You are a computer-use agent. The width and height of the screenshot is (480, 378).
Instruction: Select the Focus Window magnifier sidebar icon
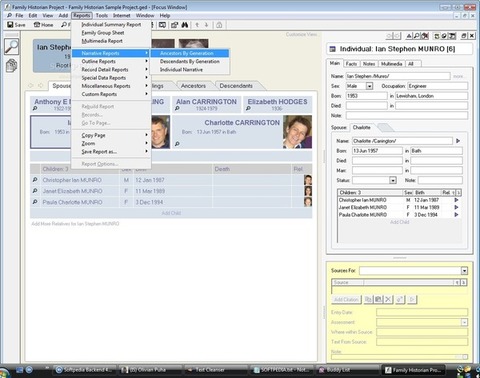click(12, 46)
